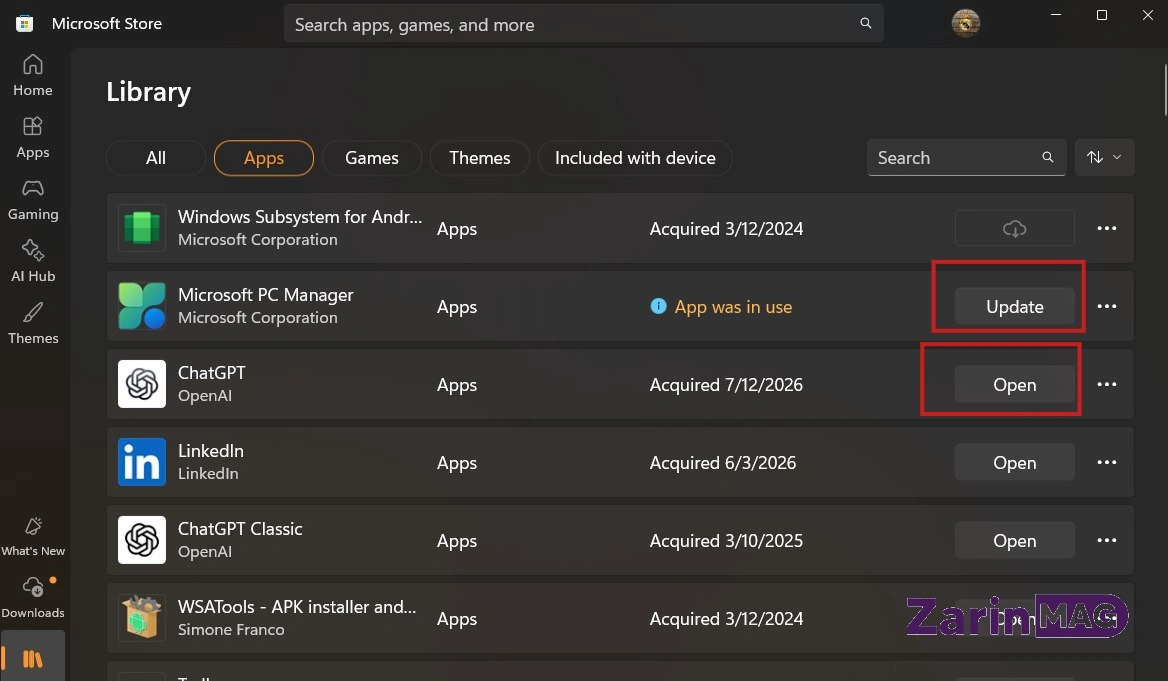
Task: Click the 'App was in use' status text
Action: [733, 307]
